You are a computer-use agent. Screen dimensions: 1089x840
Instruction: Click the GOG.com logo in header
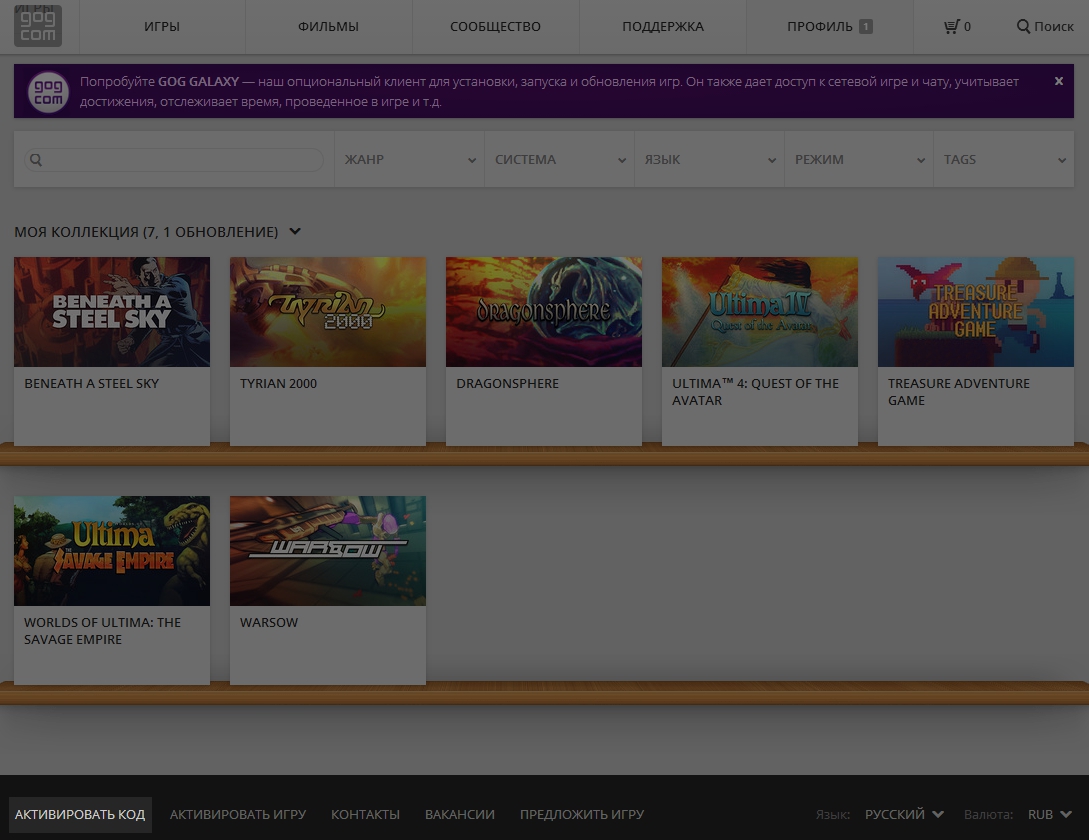click(x=38, y=26)
